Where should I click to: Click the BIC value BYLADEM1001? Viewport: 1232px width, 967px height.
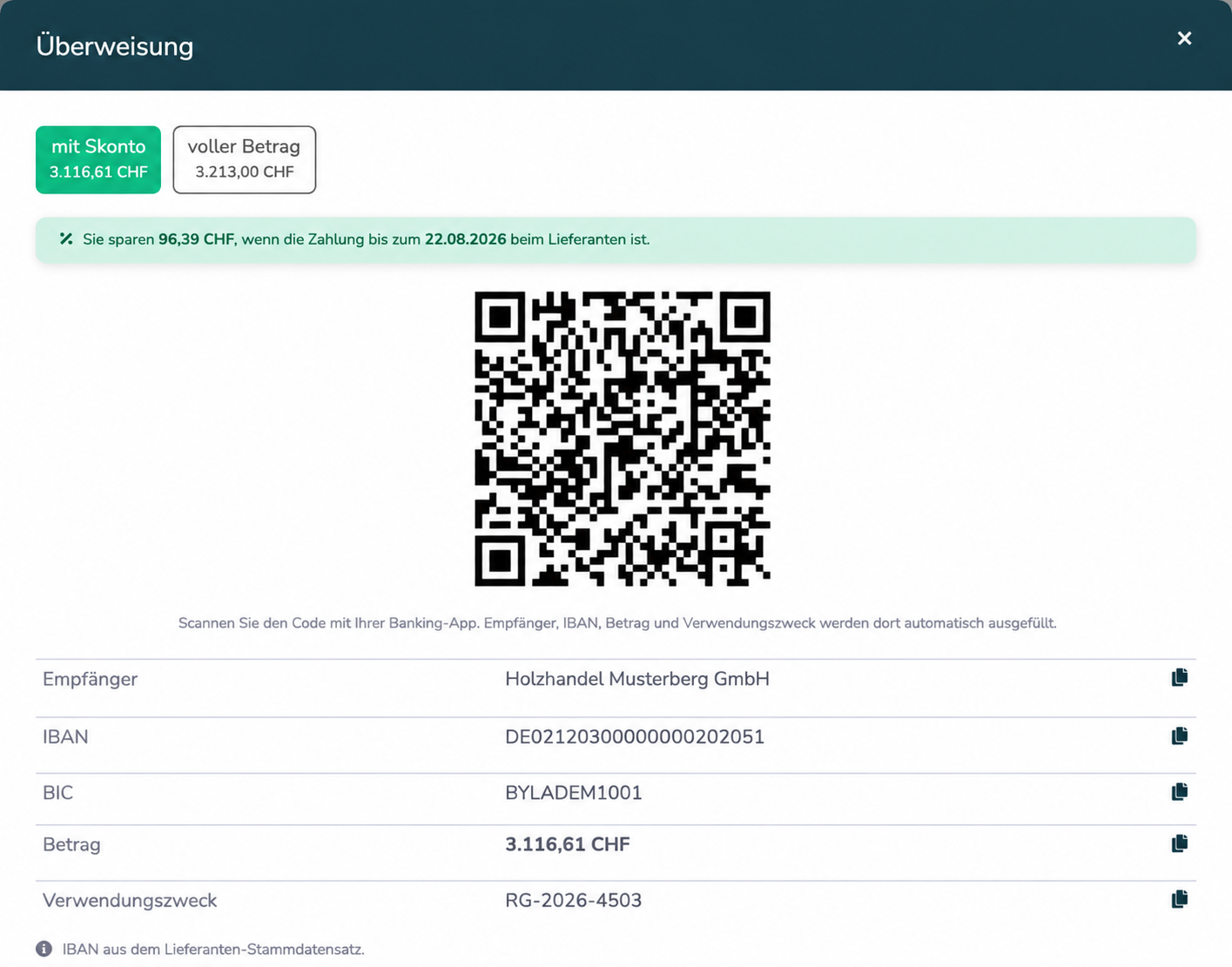tap(574, 793)
